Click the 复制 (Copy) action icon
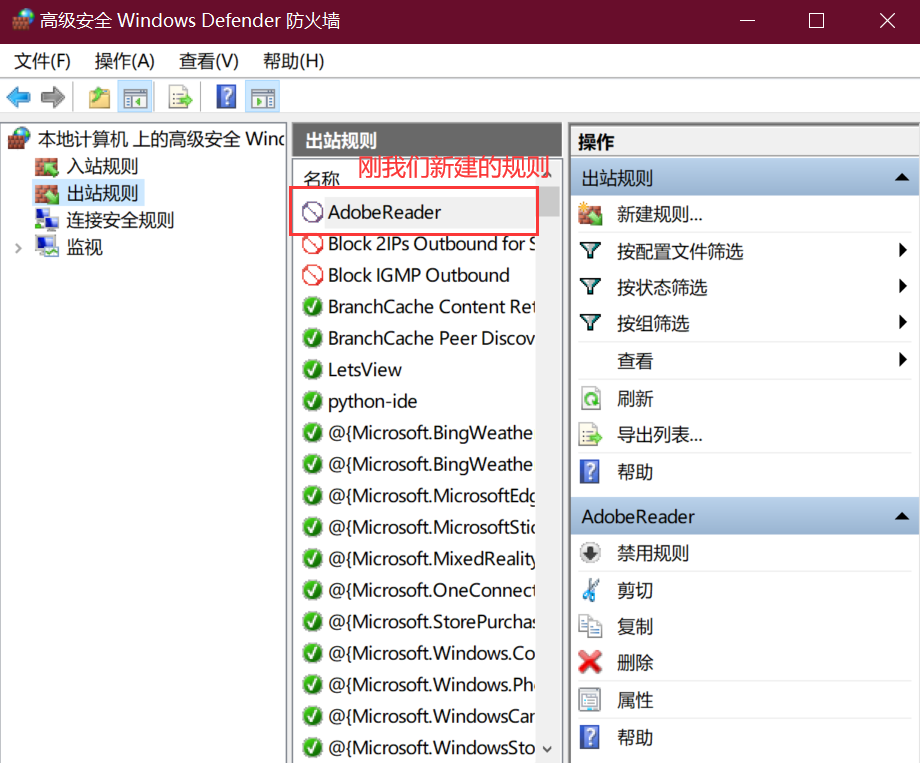 click(589, 626)
